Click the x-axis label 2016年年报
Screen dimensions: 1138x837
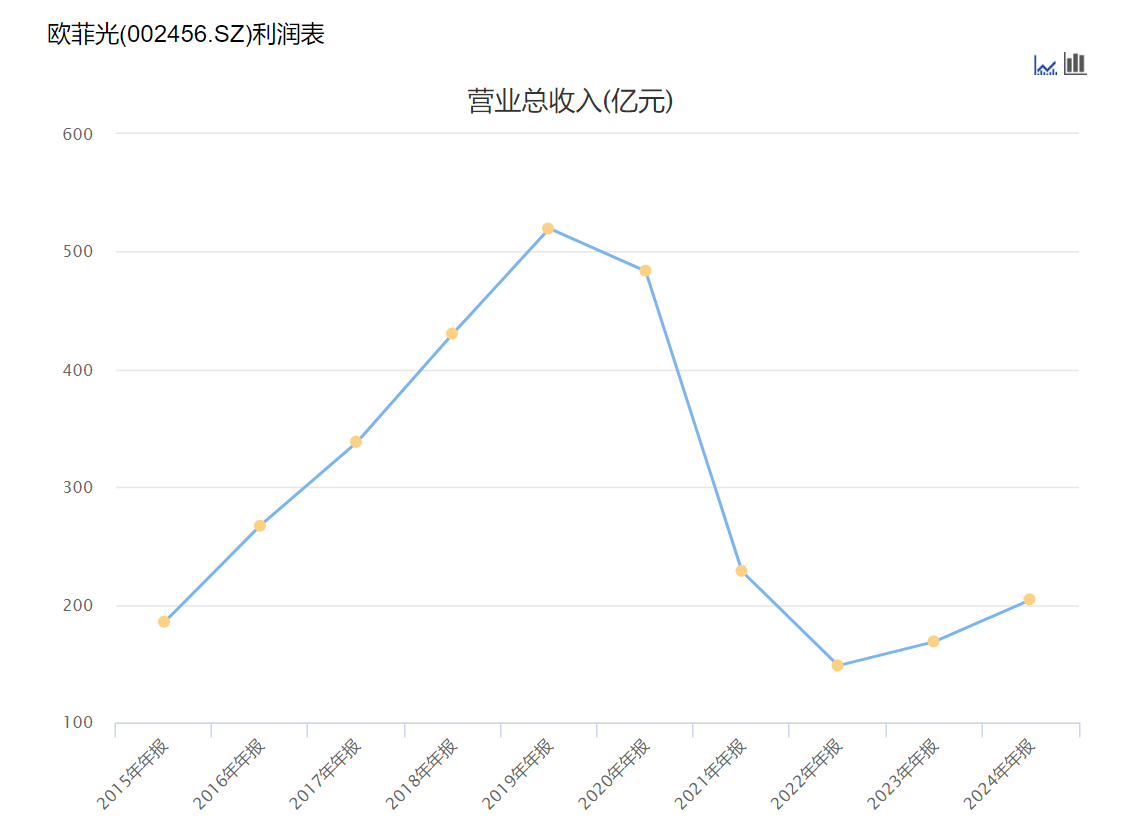coord(229,774)
